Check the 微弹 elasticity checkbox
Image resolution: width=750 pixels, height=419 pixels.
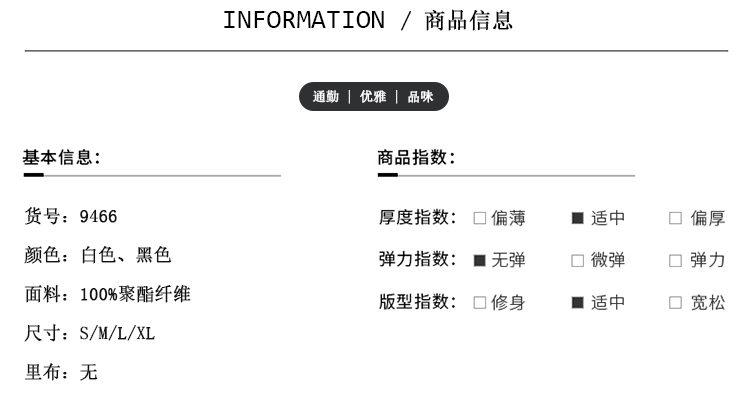click(577, 260)
